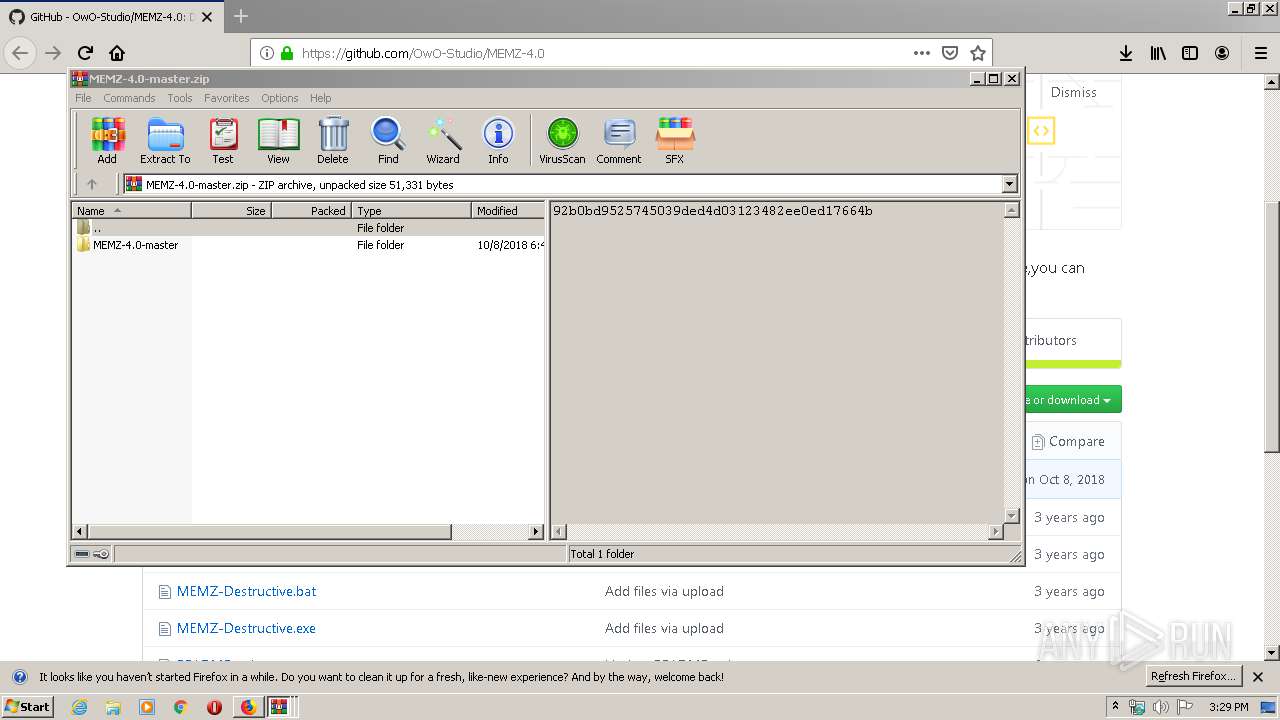This screenshot has height=720, width=1280.
Task: Open Internet Explorer from the taskbar
Action: click(79, 707)
